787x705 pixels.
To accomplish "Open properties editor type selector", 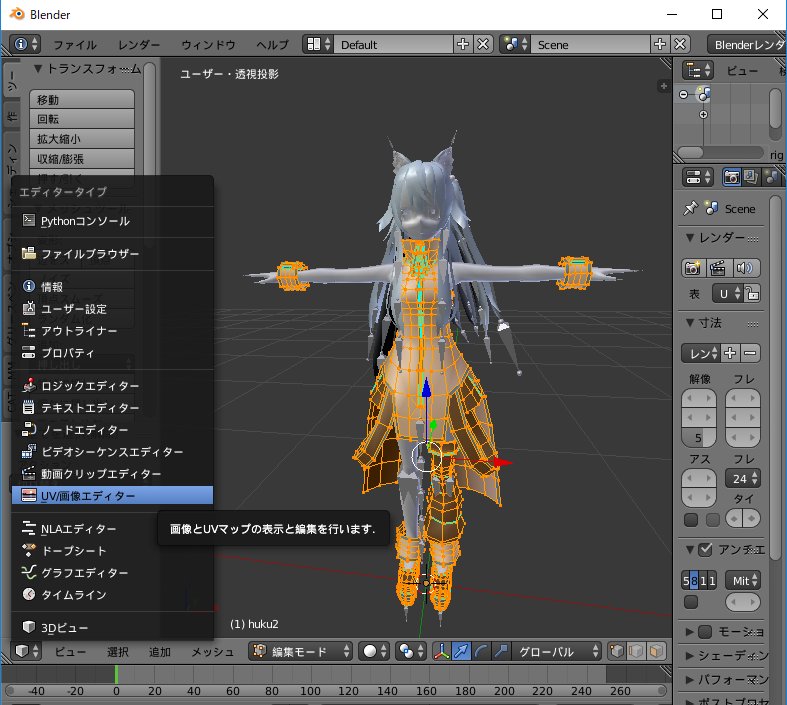I will (x=697, y=177).
